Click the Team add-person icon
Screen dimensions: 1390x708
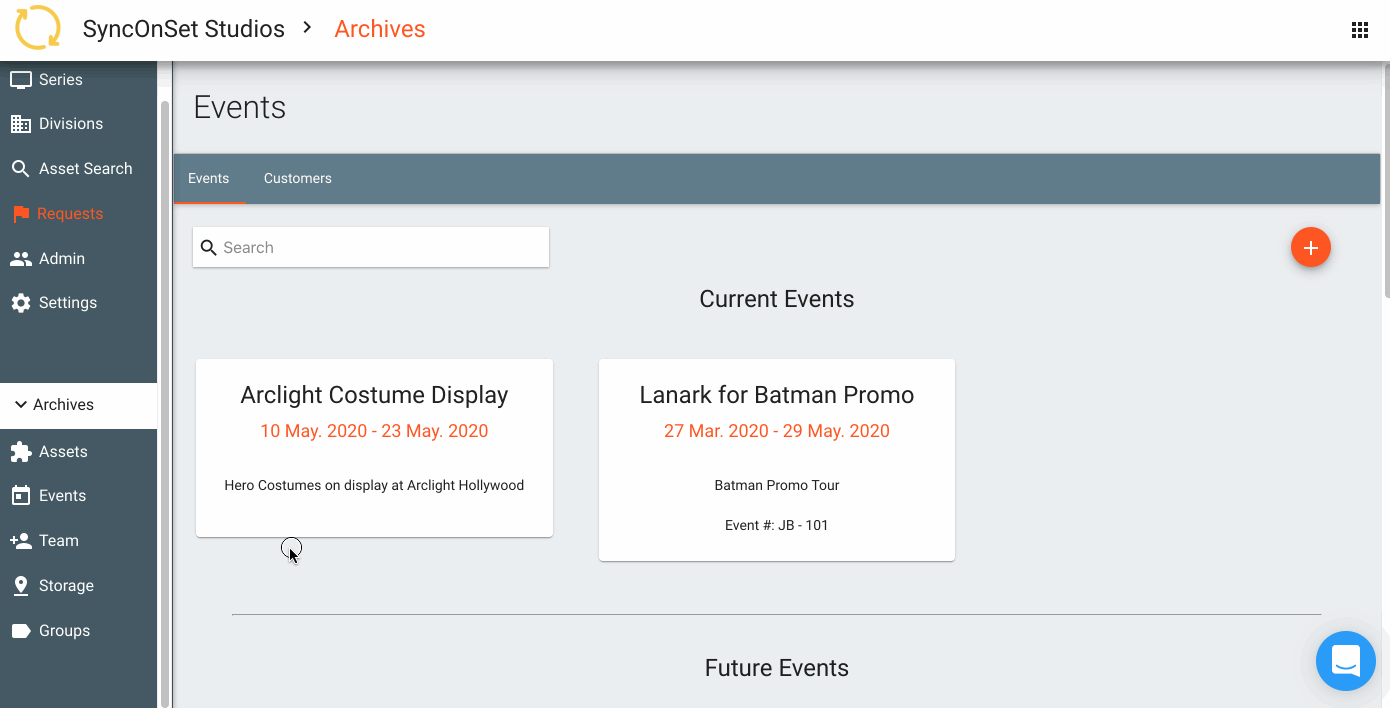tap(20, 541)
